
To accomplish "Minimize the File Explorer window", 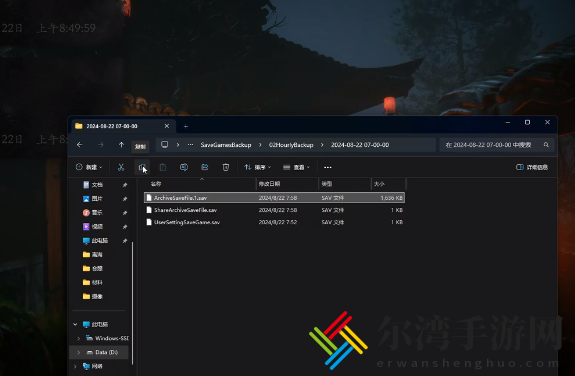I will point(508,123).
